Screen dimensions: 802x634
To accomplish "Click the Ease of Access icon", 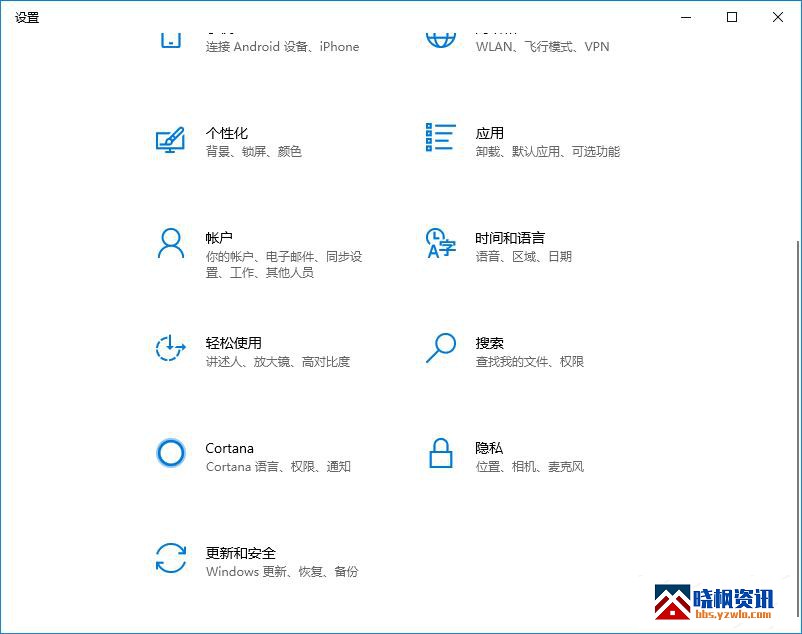I will tap(170, 348).
